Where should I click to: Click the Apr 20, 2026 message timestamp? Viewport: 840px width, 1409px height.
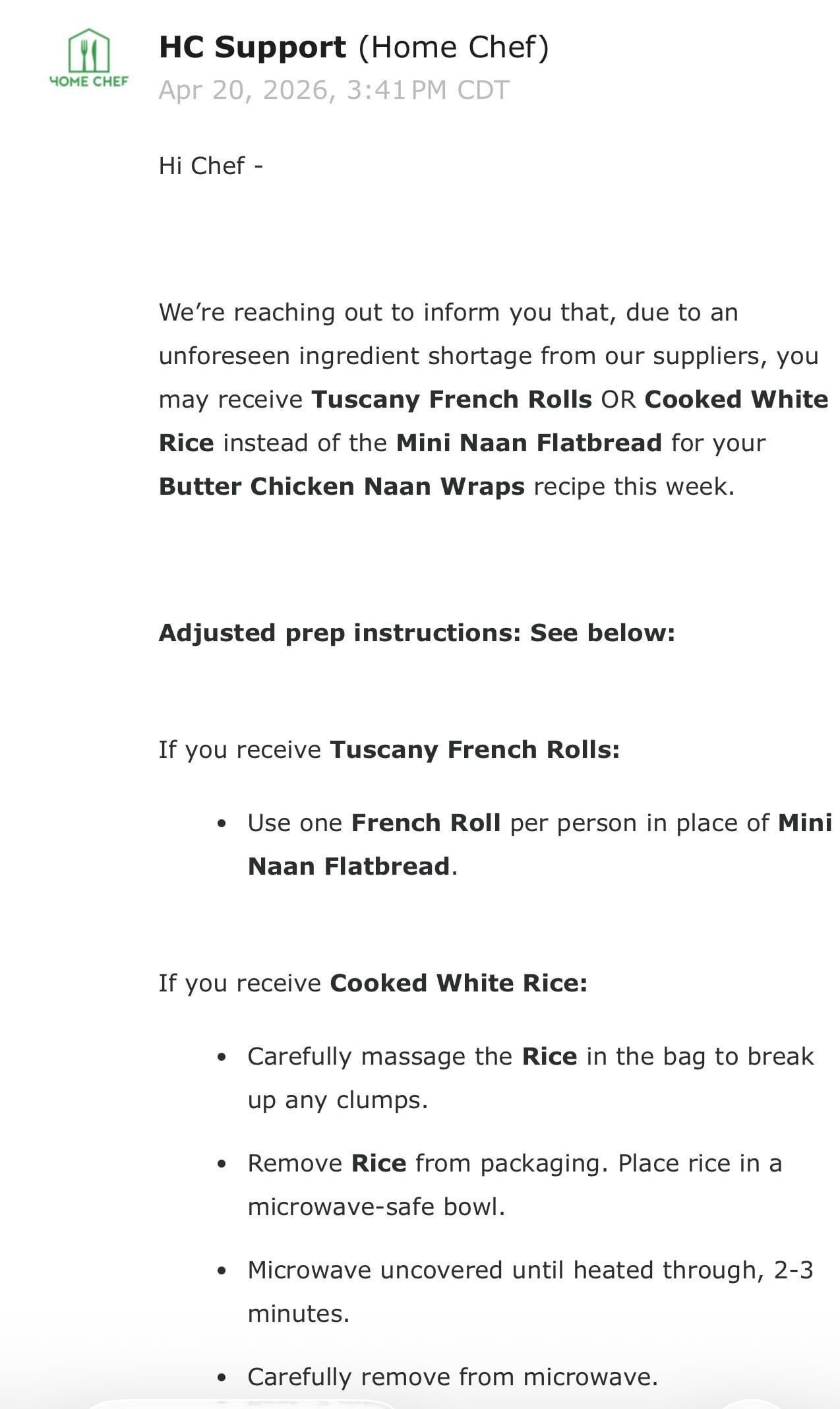[334, 90]
